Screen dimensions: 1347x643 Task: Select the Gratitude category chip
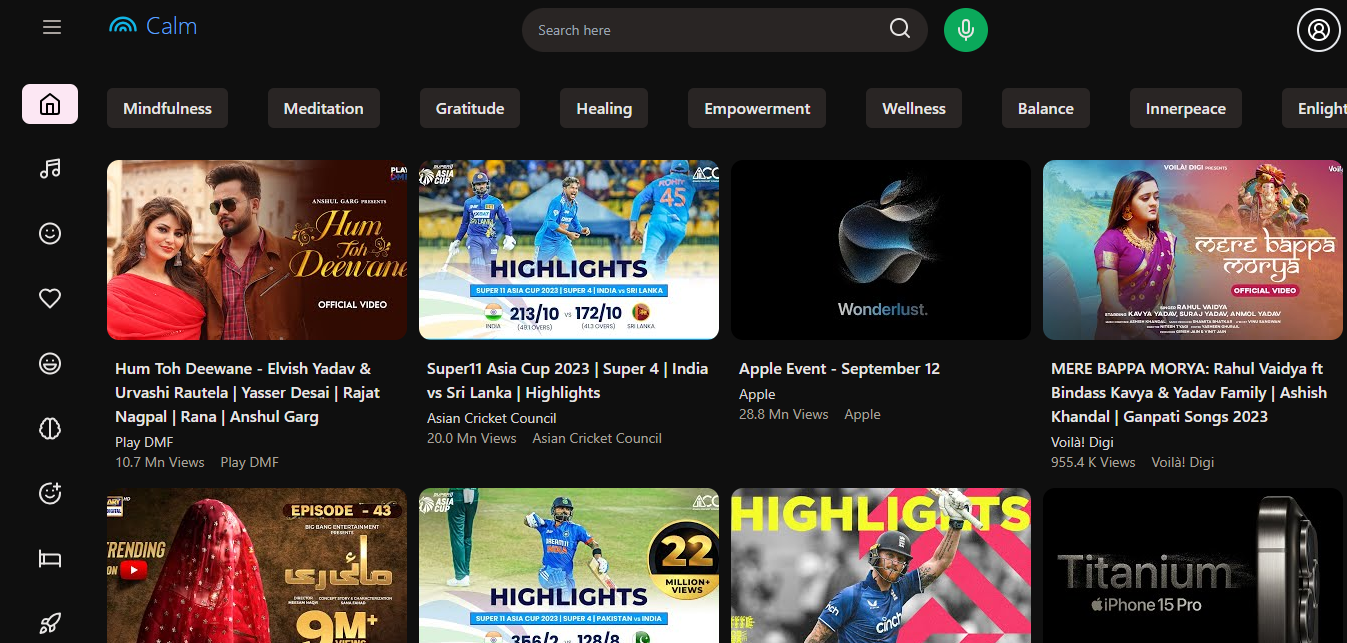click(470, 108)
